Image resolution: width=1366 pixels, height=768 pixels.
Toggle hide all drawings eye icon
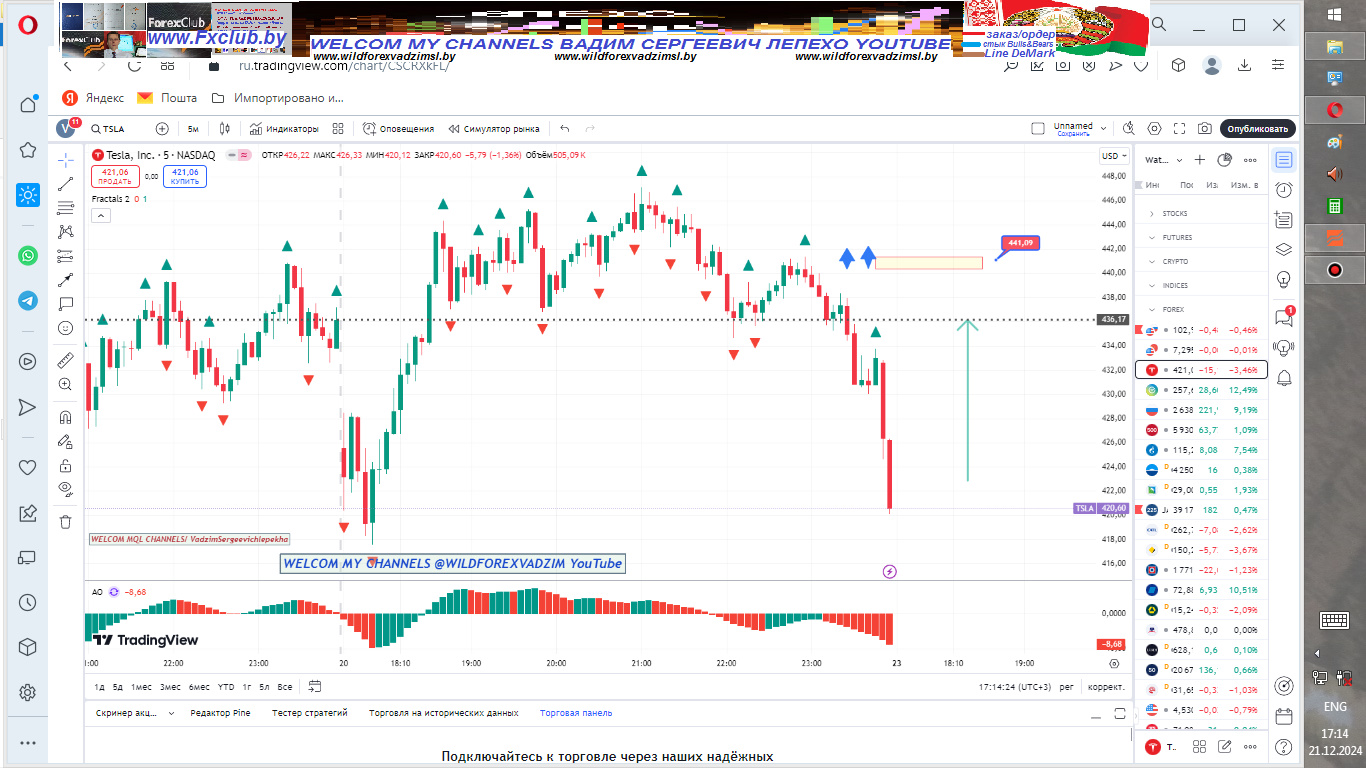tap(65, 489)
